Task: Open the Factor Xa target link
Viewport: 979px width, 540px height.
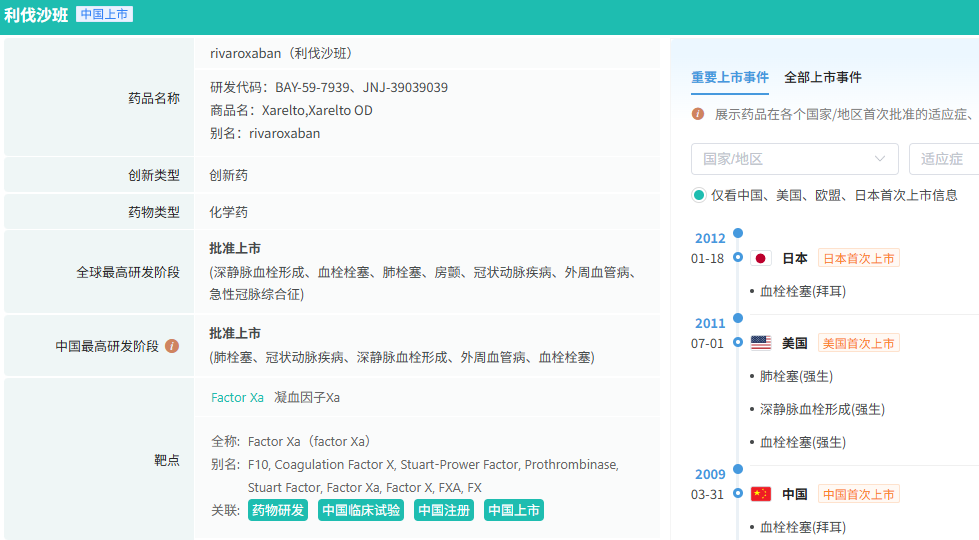Action: [x=237, y=397]
